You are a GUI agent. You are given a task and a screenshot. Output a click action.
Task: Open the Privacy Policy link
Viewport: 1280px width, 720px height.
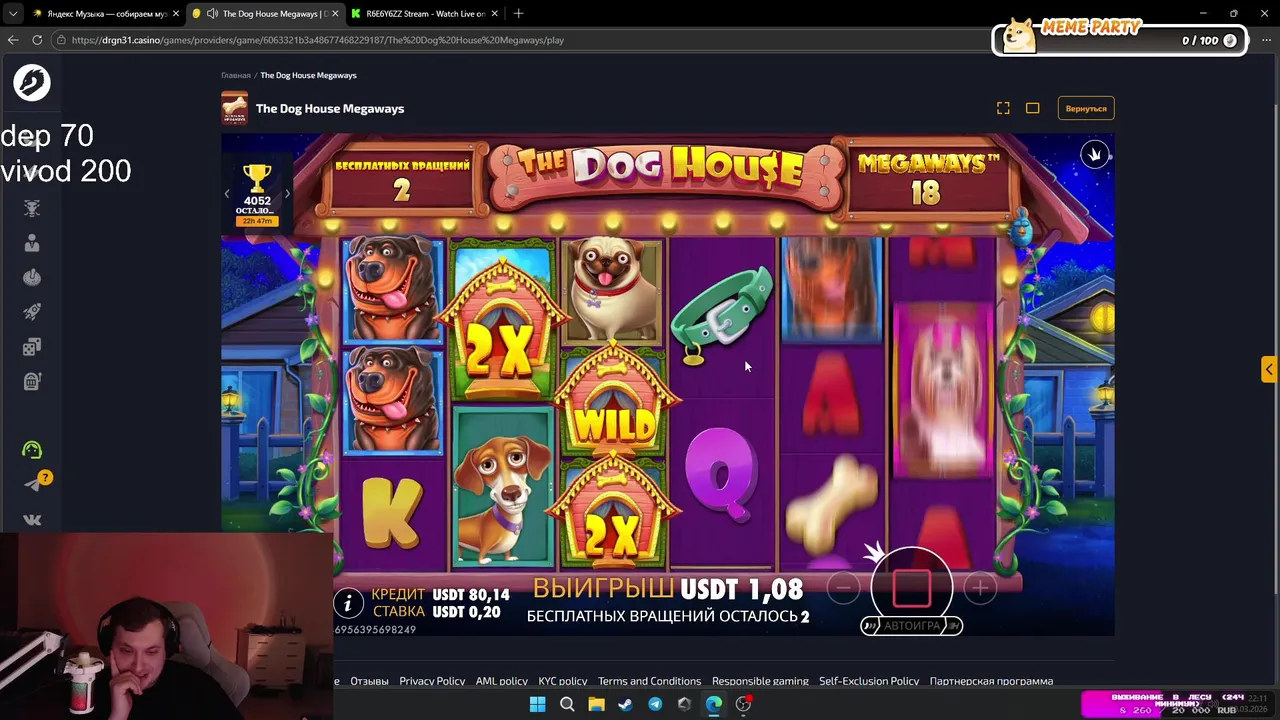[432, 681]
